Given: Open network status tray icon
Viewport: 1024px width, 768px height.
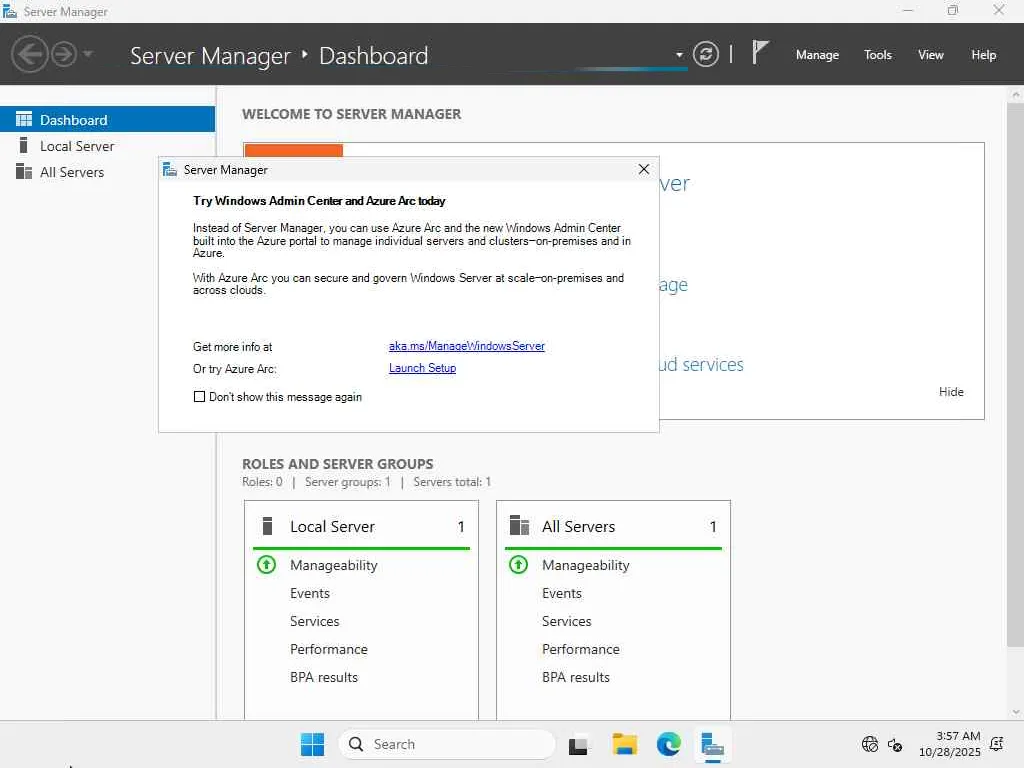Looking at the screenshot, I should [x=869, y=744].
